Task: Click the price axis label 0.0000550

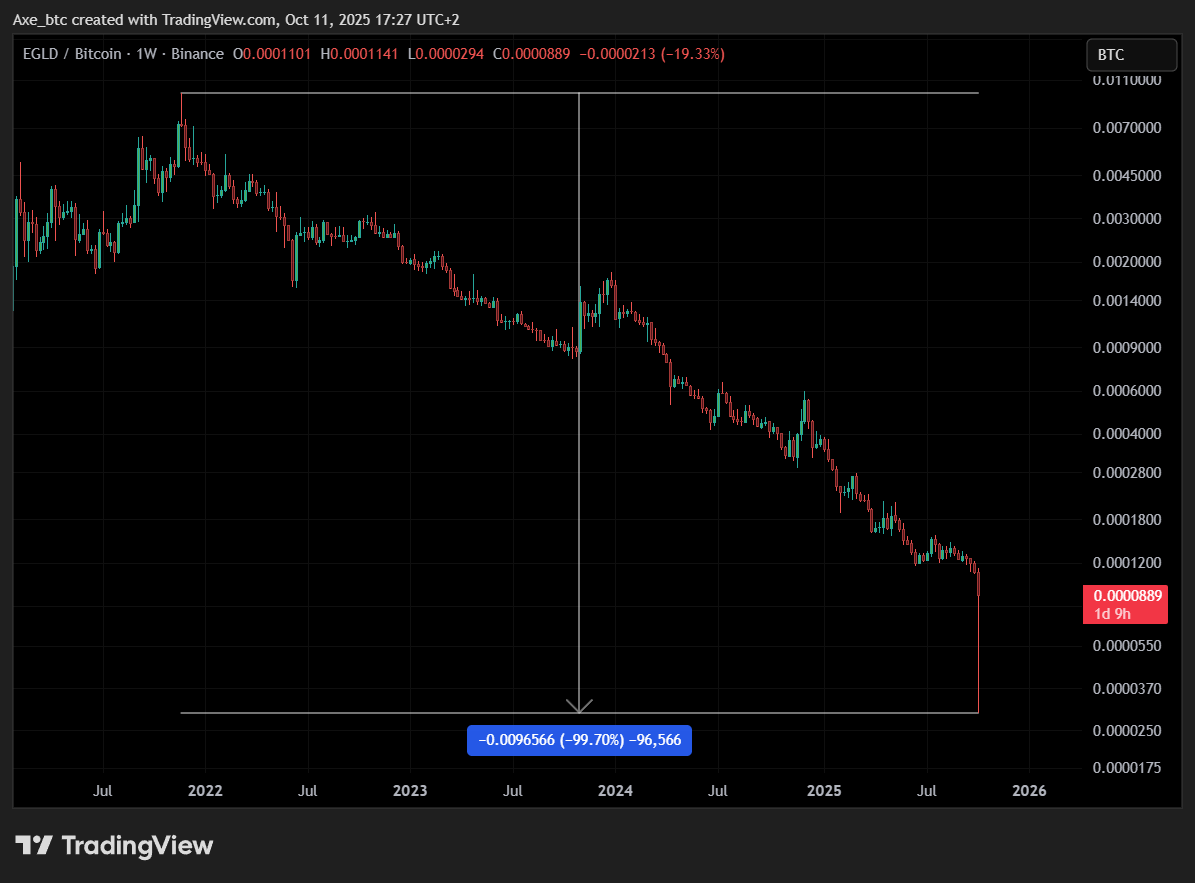Action: pyautogui.click(x=1127, y=646)
